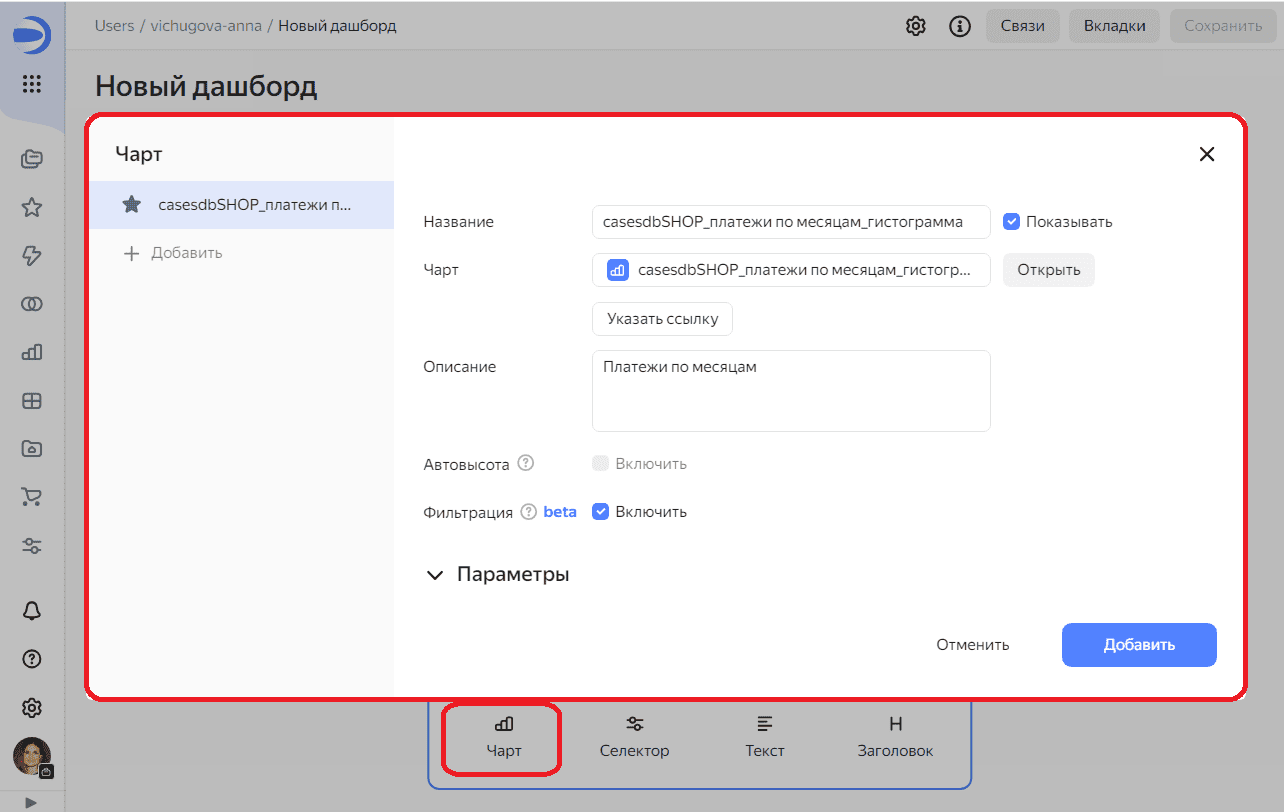Viewport: 1284px width, 812px height.
Task: Click the DataLens logo in the sidebar
Action: (32, 36)
